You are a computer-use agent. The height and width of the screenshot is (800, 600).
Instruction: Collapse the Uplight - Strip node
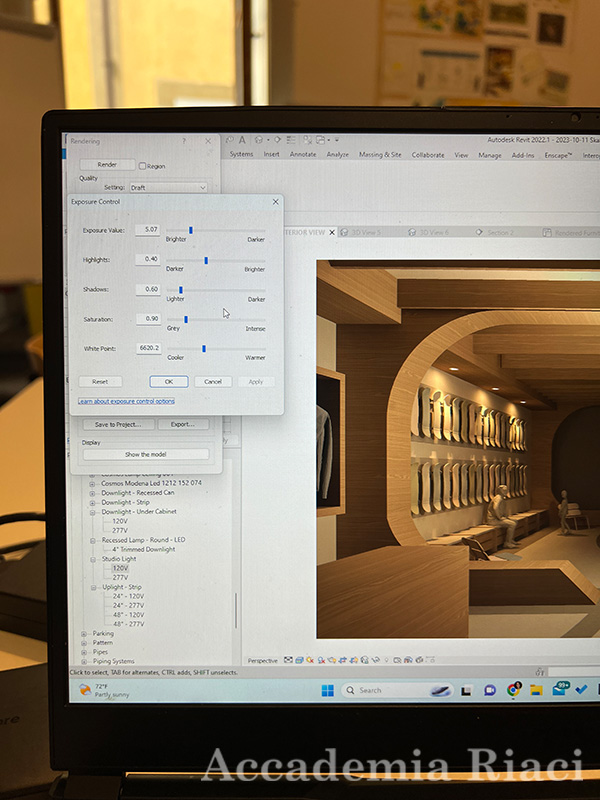point(93,588)
